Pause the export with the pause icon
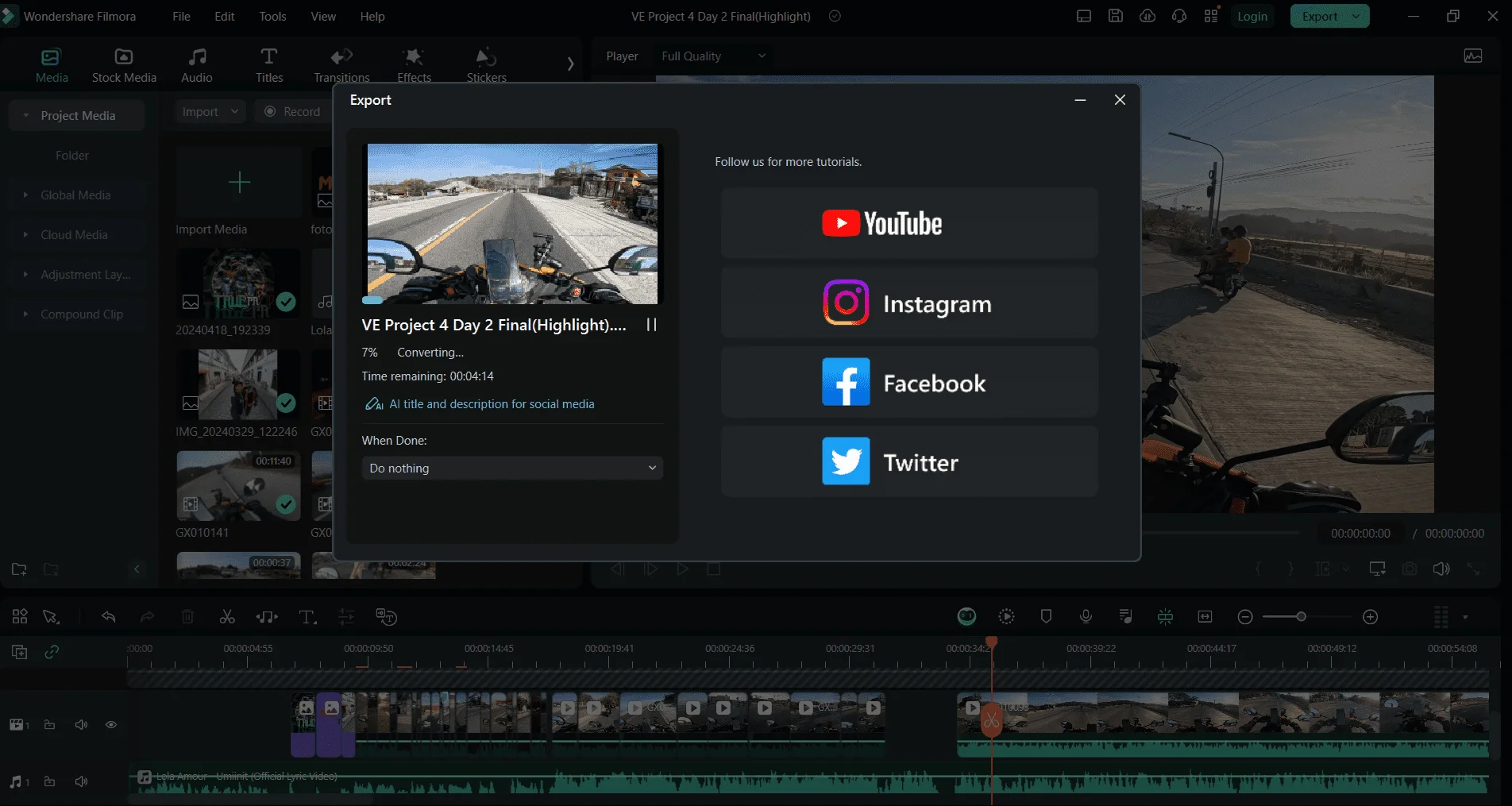The image size is (1512, 806). click(x=651, y=325)
